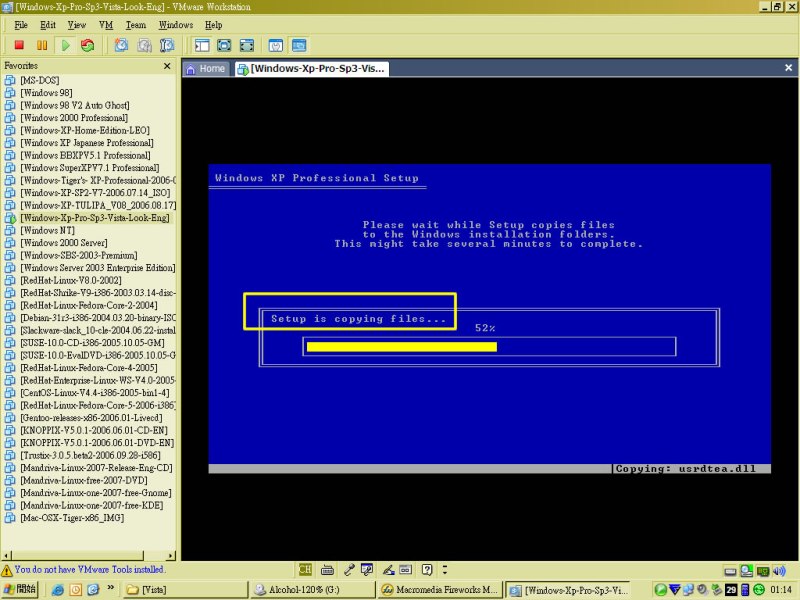Click the VMware taskbar button [Windows-Xp-Pro-Sp3-Vi...

[568, 590]
